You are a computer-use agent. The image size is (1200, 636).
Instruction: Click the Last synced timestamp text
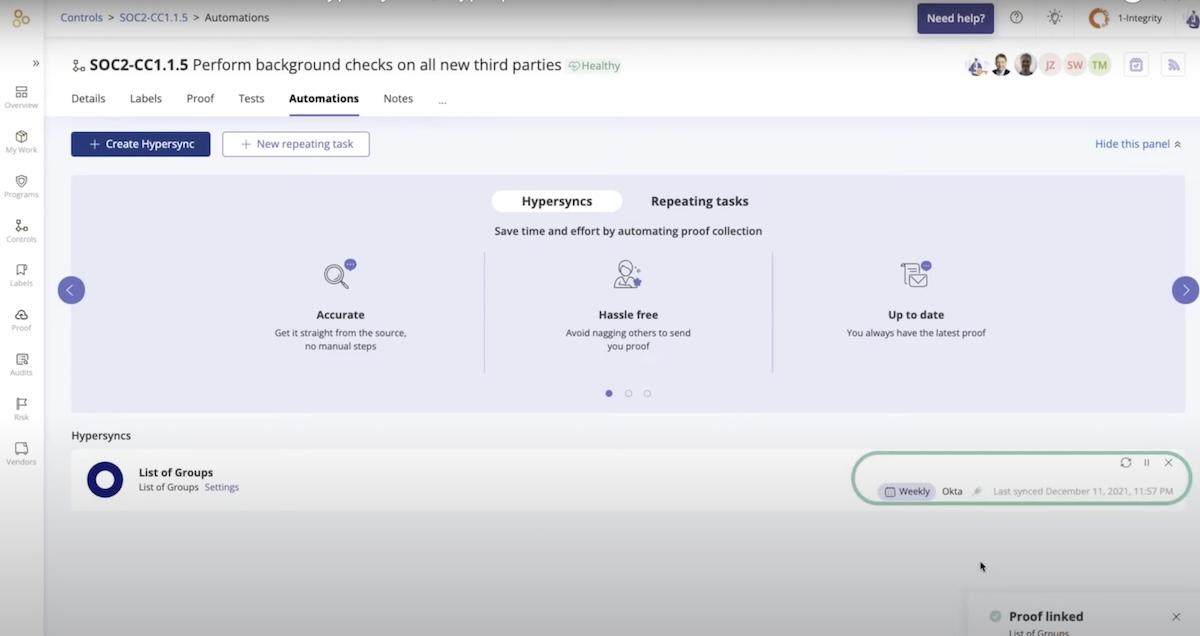(x=1083, y=491)
